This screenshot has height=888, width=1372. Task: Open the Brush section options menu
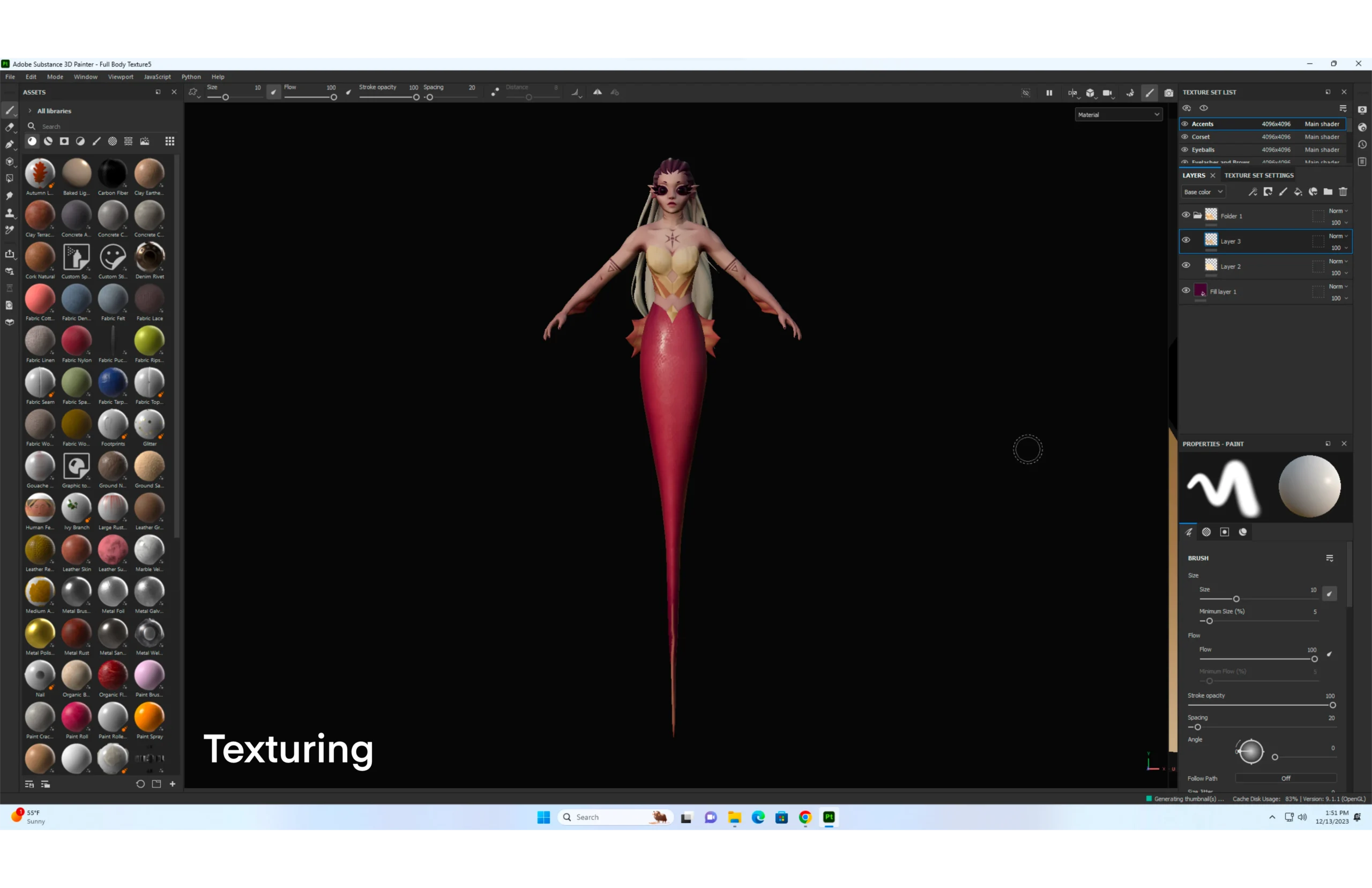pos(1330,558)
